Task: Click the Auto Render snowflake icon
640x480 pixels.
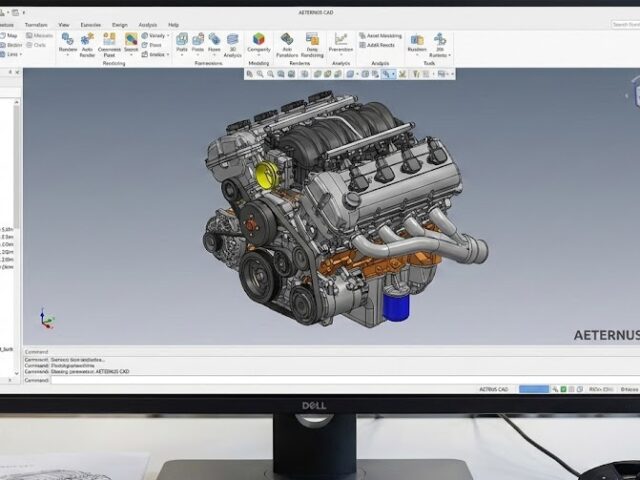Action: [87, 40]
